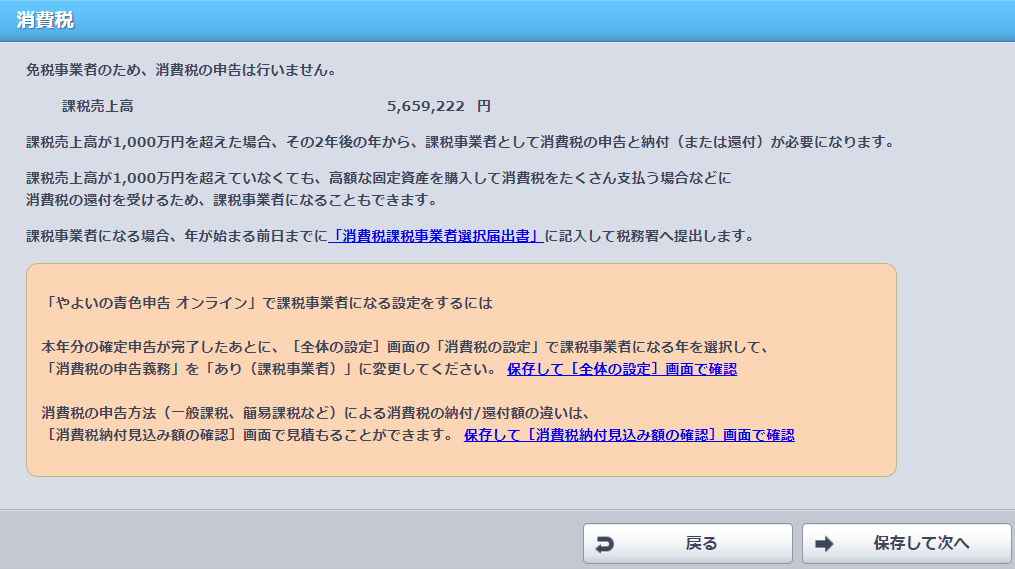Open 保存して［全体の設定］画面で確認 link

(621, 369)
